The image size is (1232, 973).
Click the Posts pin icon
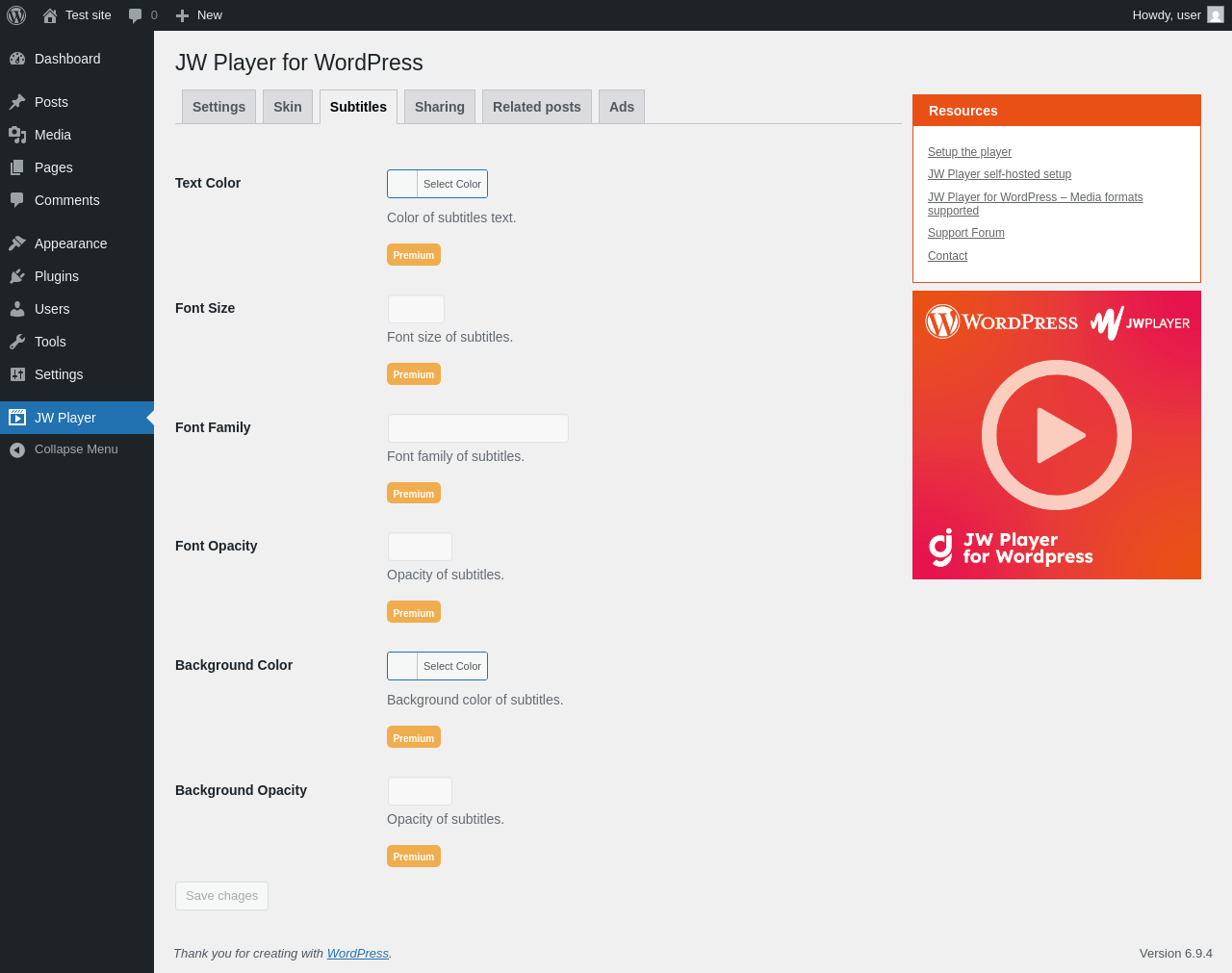[17, 102]
